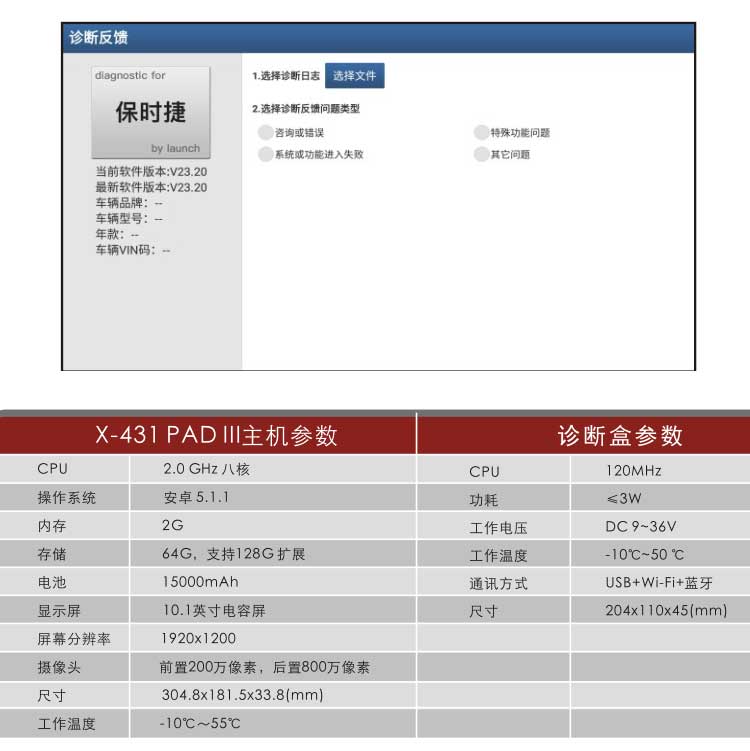This screenshot has width=750, height=751.
Task: Click the 前置200万像素 camera spec cell
Action: 264,667
